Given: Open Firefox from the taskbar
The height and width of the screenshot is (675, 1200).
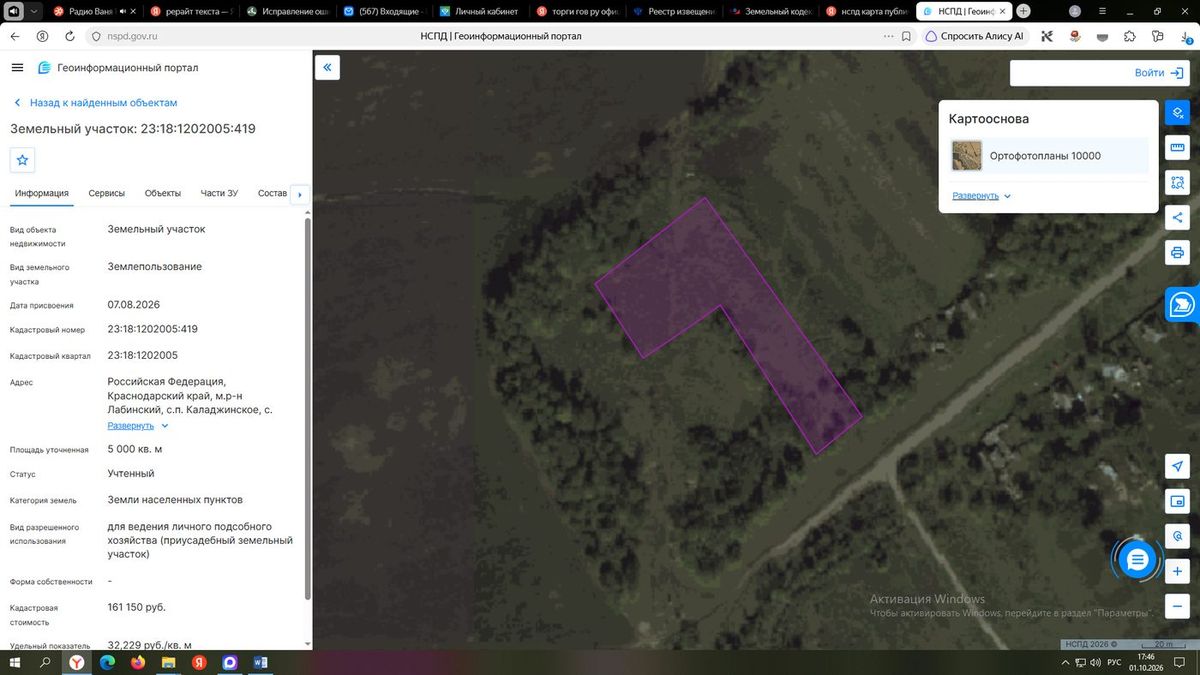Looking at the screenshot, I should coord(137,662).
